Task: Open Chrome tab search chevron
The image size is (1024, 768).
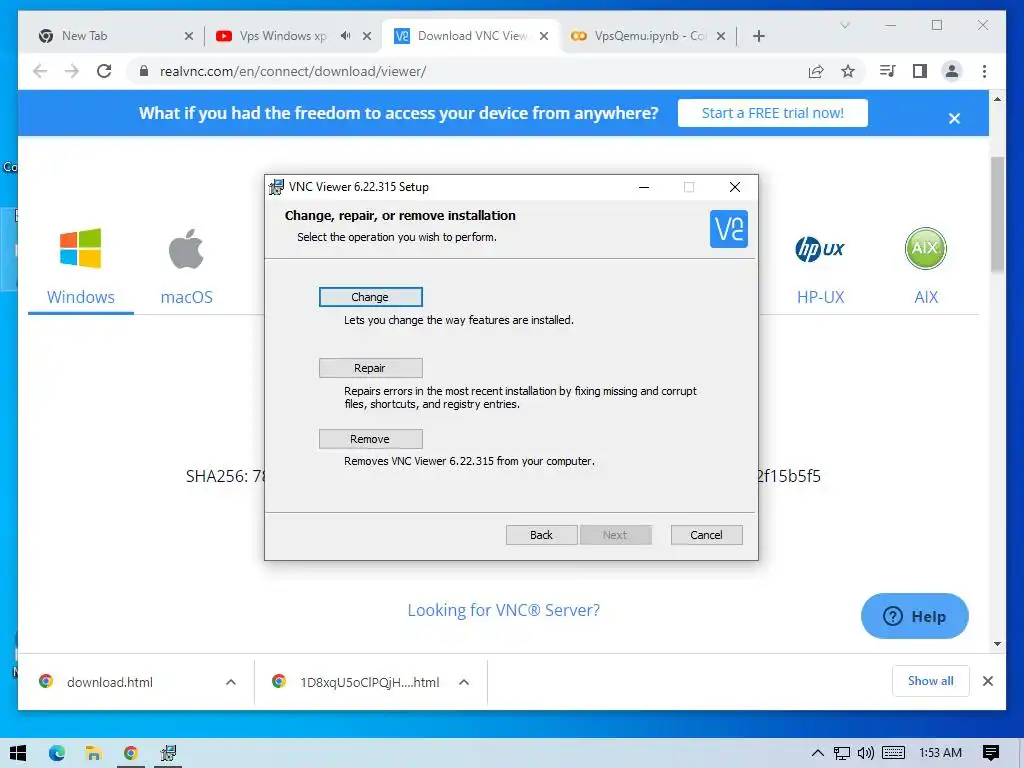Action: (x=844, y=25)
